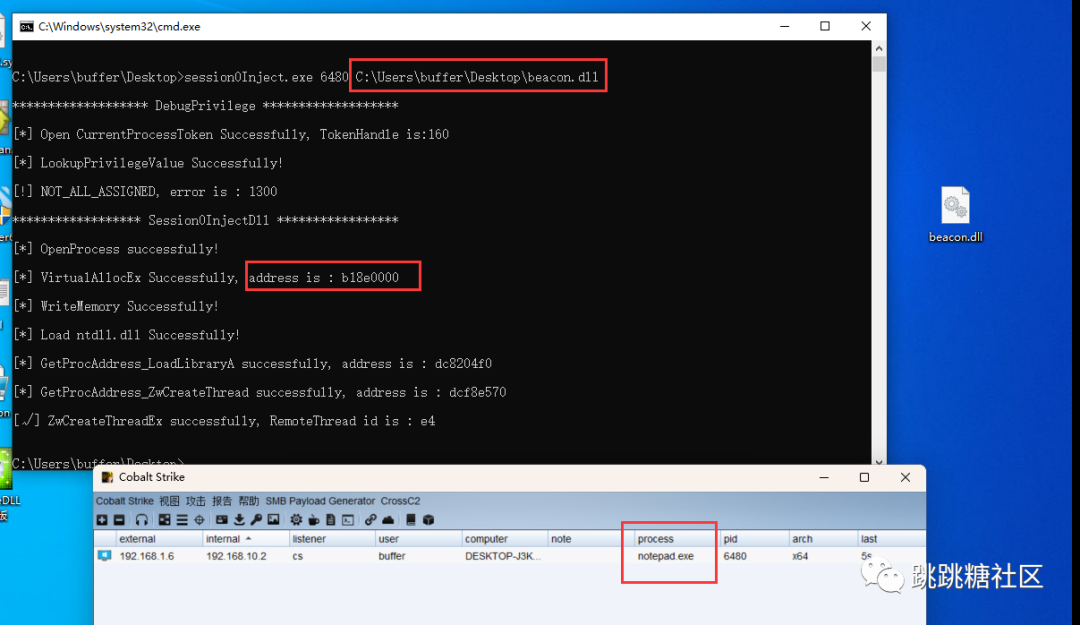View captured screenshots
Screen dimensions: 1080x625
pos(273,520)
